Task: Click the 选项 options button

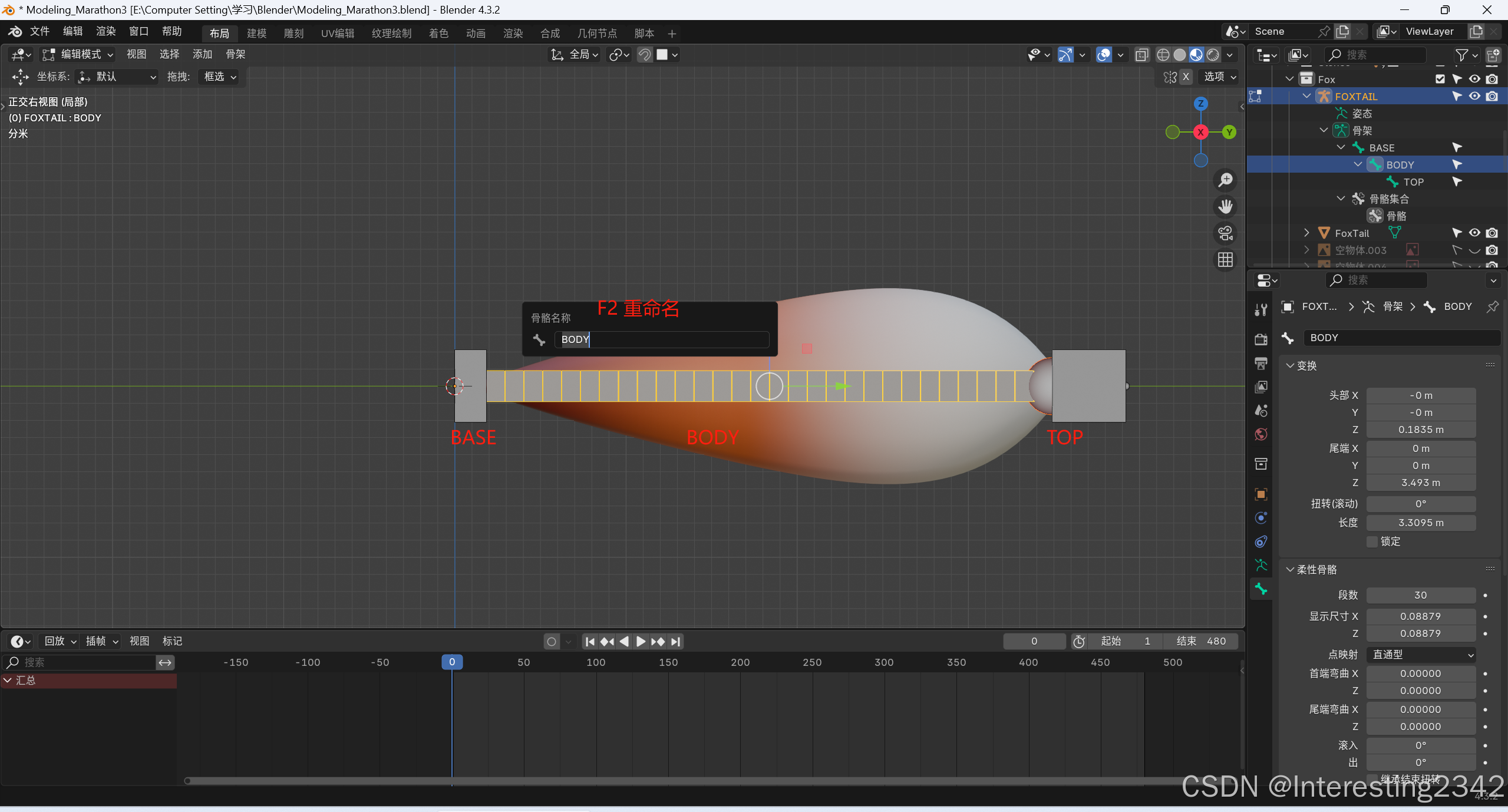Action: (1219, 77)
